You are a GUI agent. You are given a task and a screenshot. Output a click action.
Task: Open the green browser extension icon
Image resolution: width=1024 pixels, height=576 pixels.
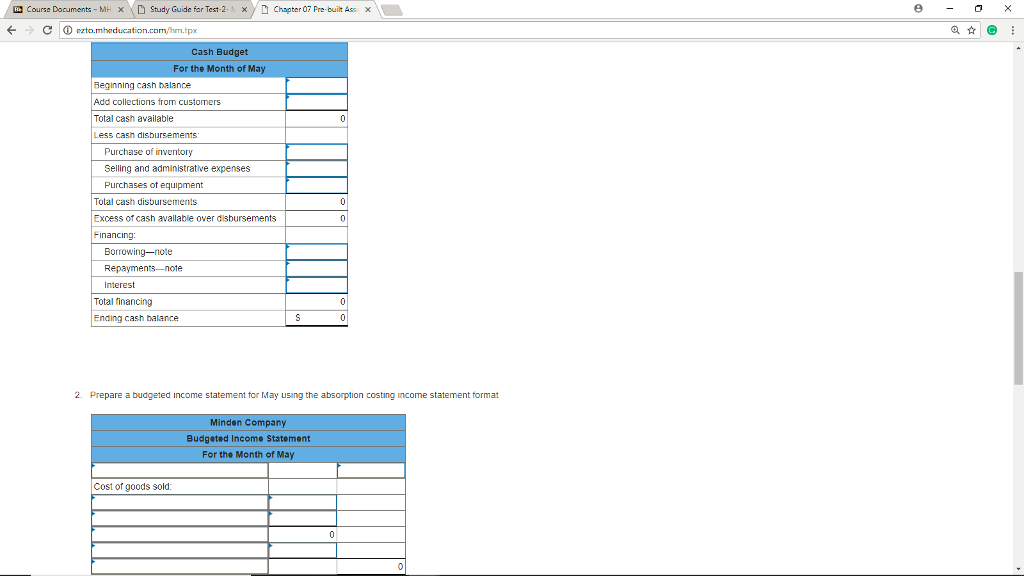[x=991, y=30]
